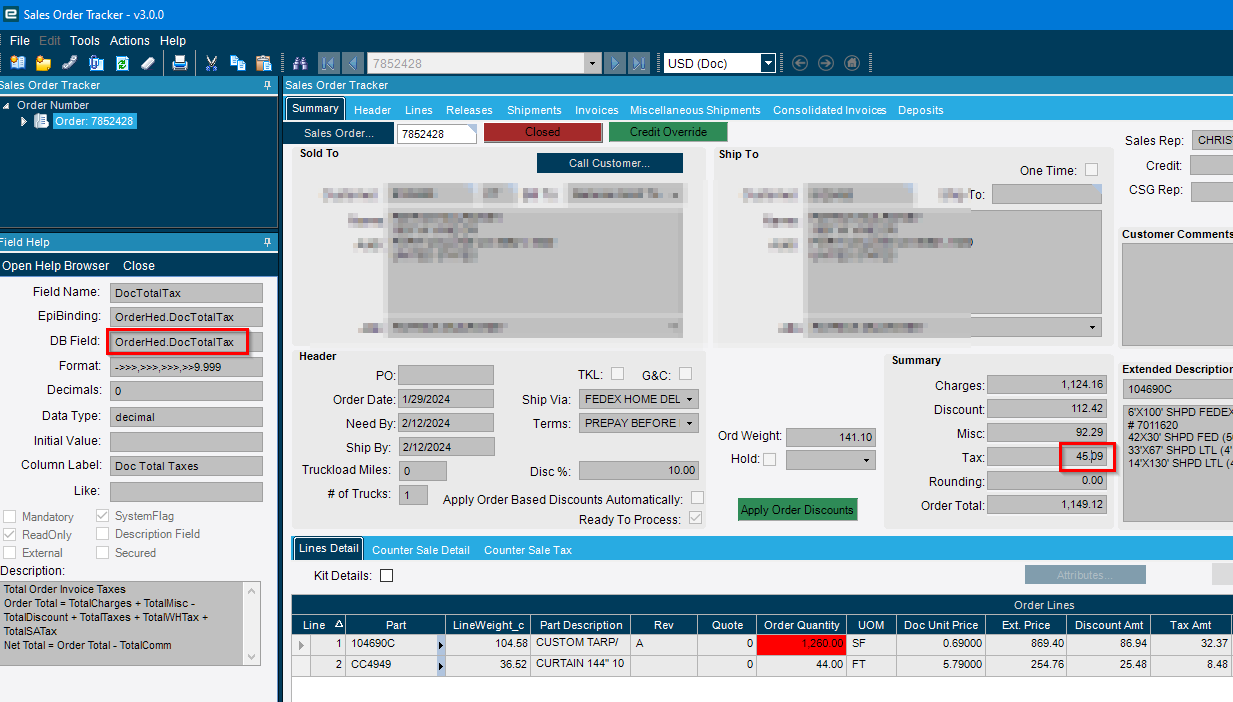This screenshot has width=1233, height=702.
Task: Click the Paste clipboard icon
Action: point(264,63)
